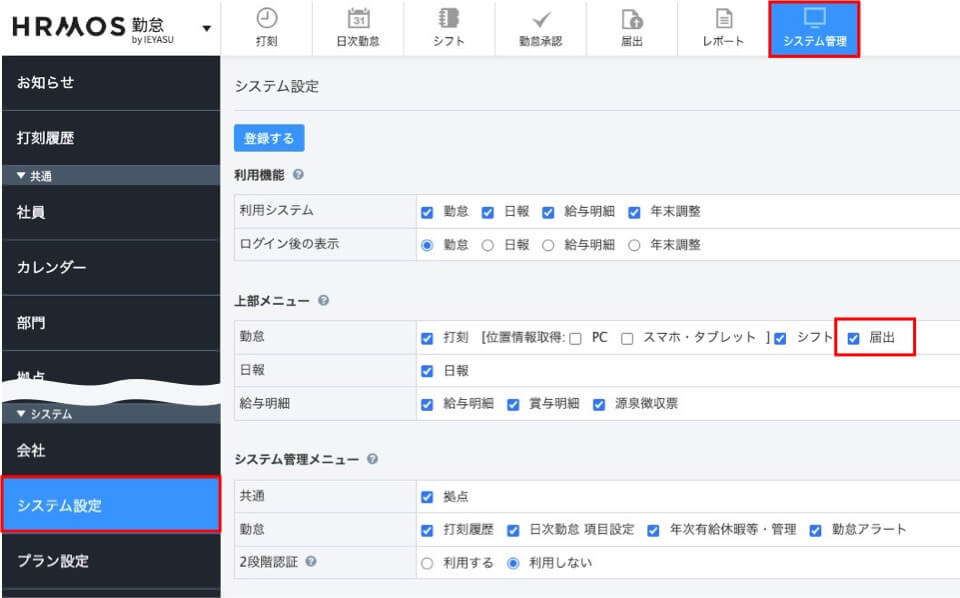
Task: Click the 登録する button
Action: pos(269,138)
